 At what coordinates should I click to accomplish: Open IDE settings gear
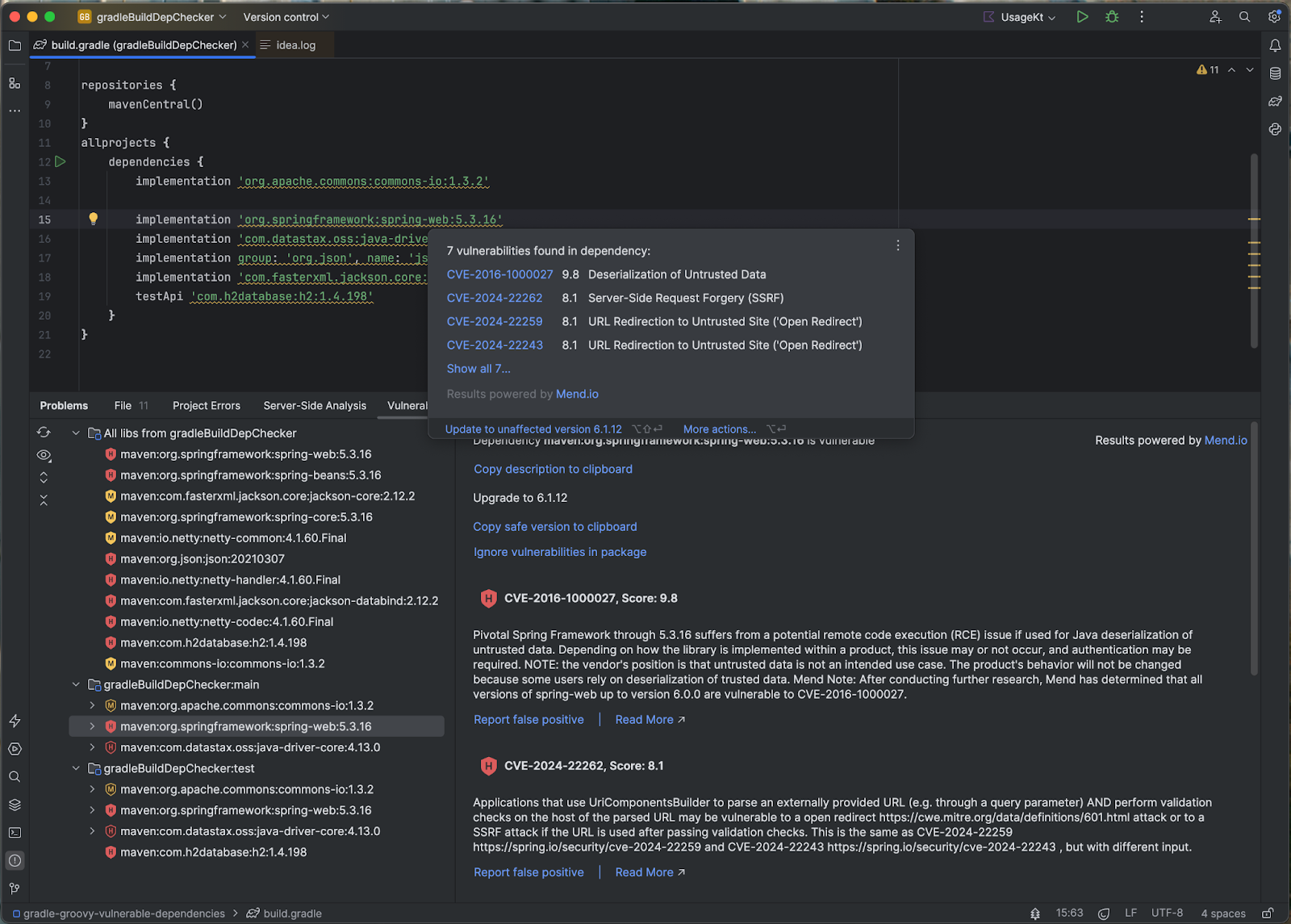[x=1274, y=17]
